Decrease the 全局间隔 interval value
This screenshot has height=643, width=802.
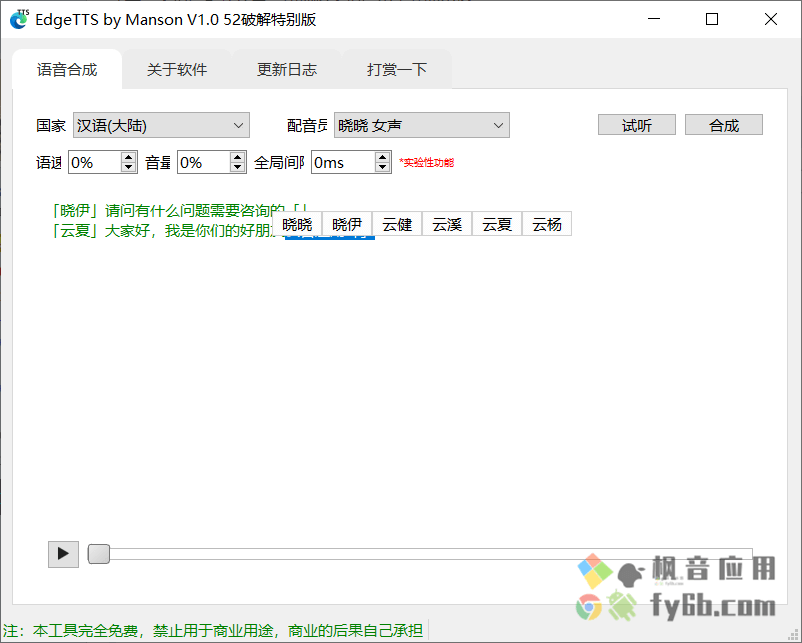tap(383, 168)
